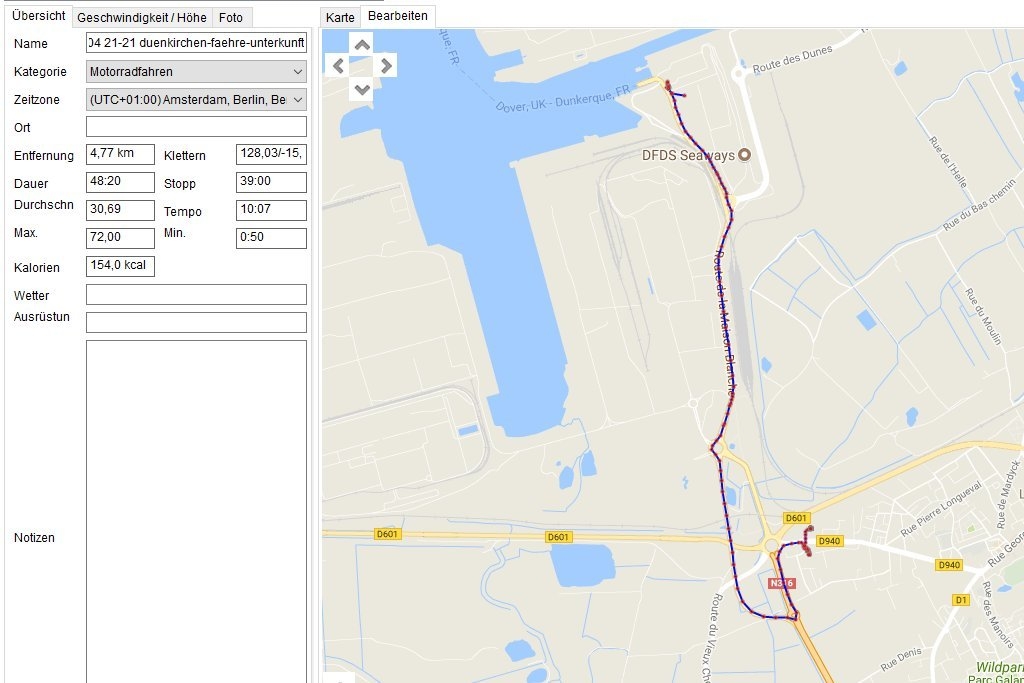Screen dimensions: 1024x683
Task: Pan the map down with arrow
Action: [x=362, y=88]
